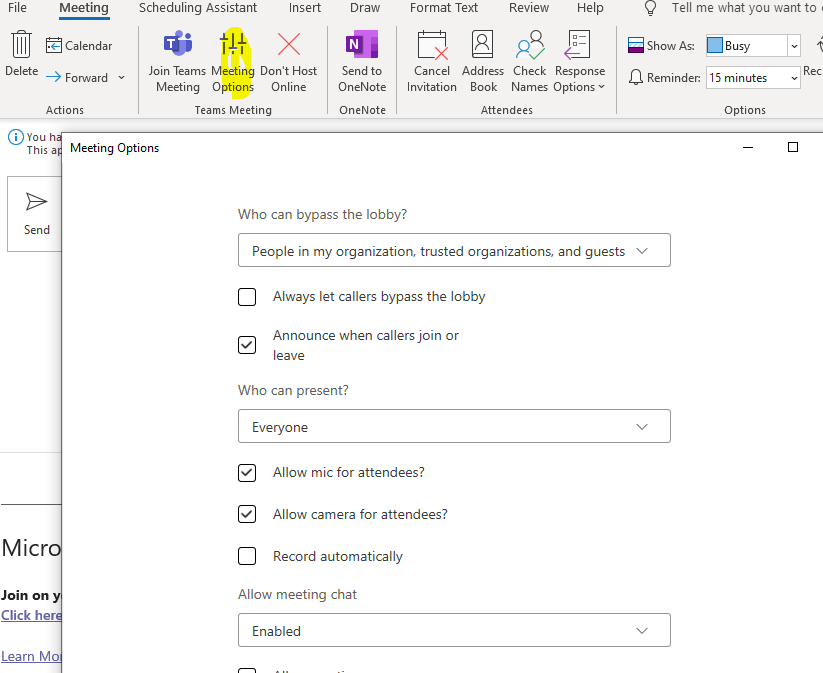Click the Click here join link

tap(31, 615)
